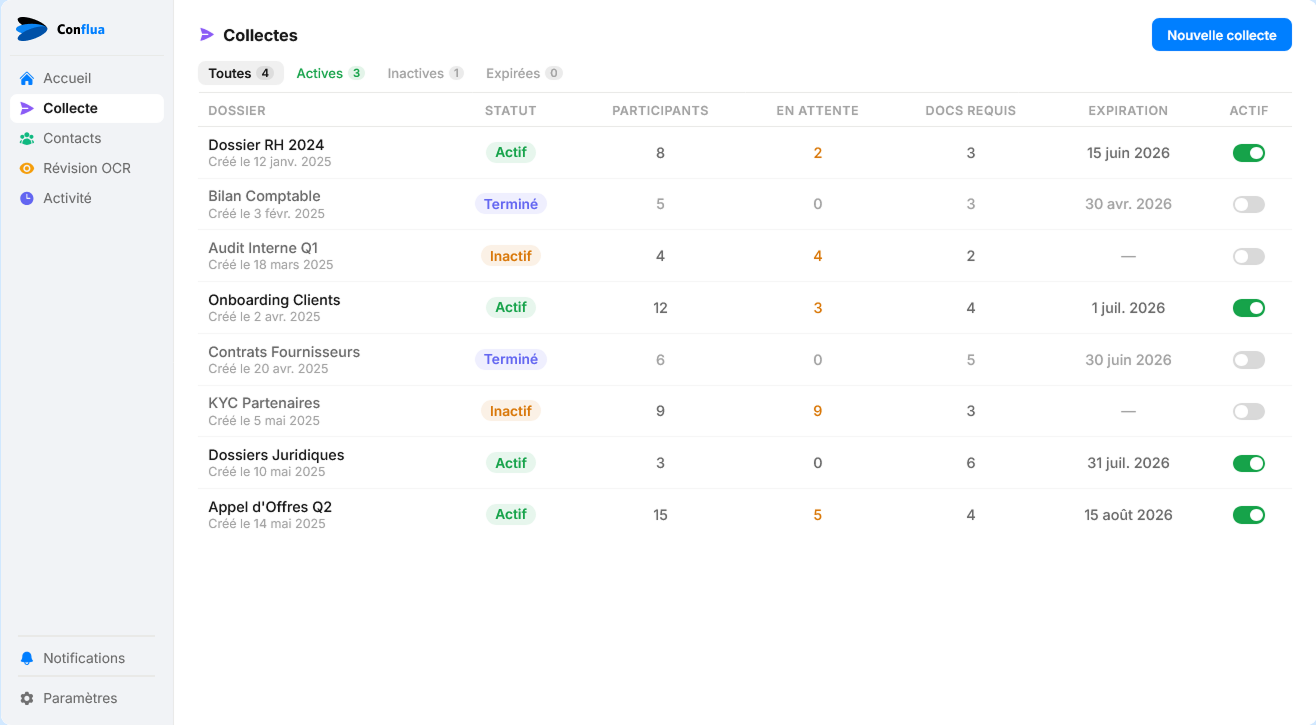Open the Dossiers Juridiques collection
This screenshot has height=725, width=1316.
pos(276,455)
